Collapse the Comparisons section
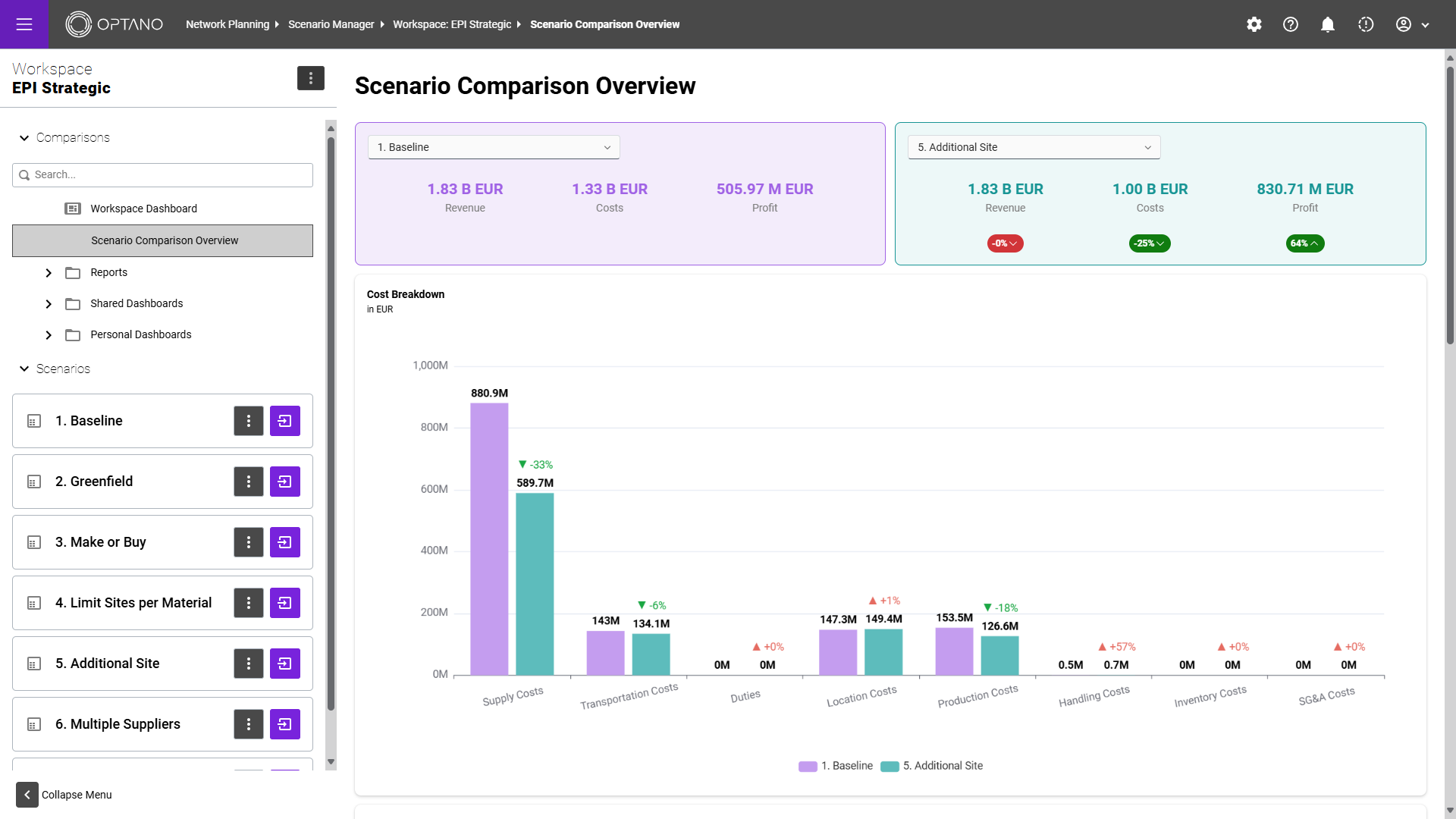 pyautogui.click(x=24, y=138)
